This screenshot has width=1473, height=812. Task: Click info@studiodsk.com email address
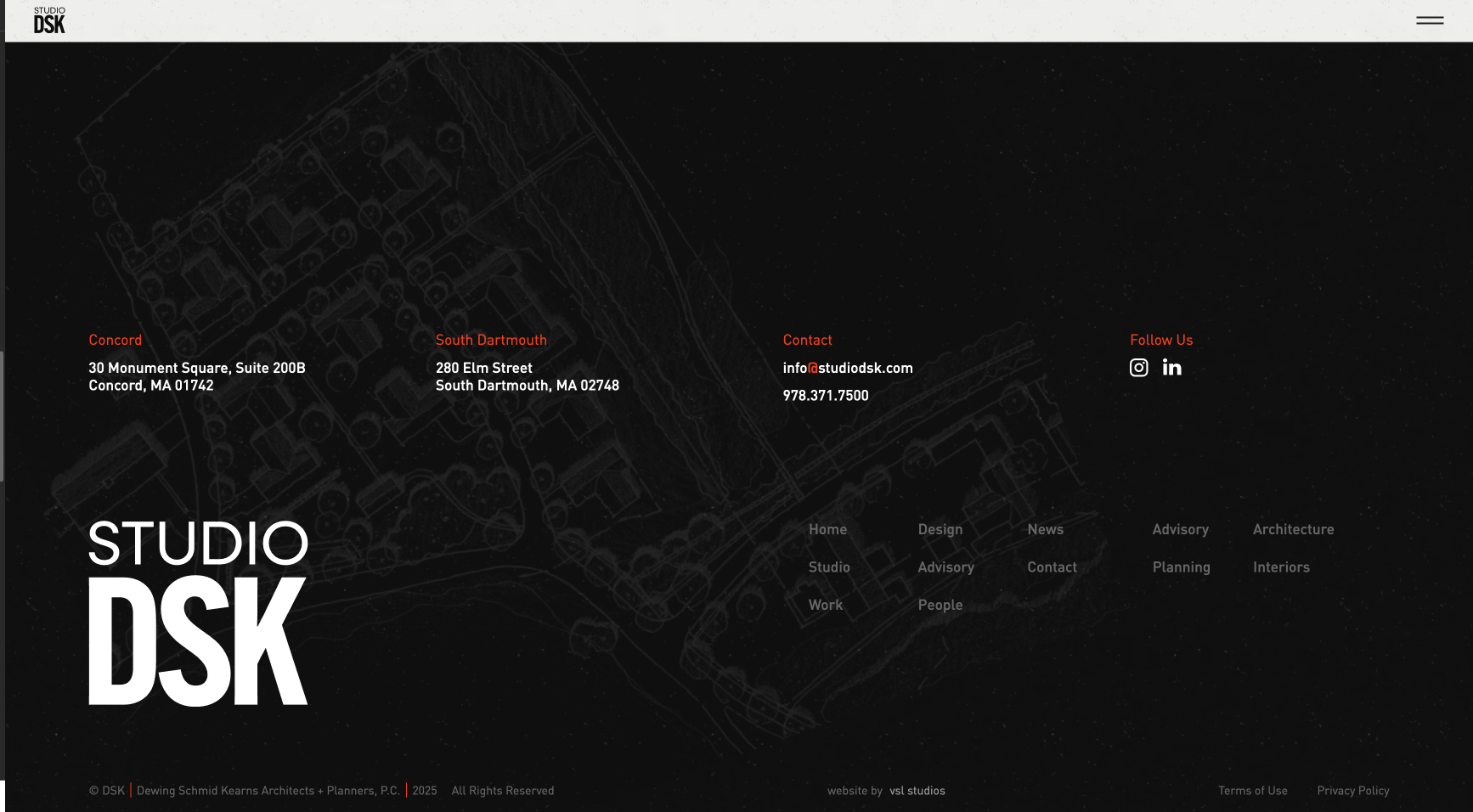pos(848,368)
